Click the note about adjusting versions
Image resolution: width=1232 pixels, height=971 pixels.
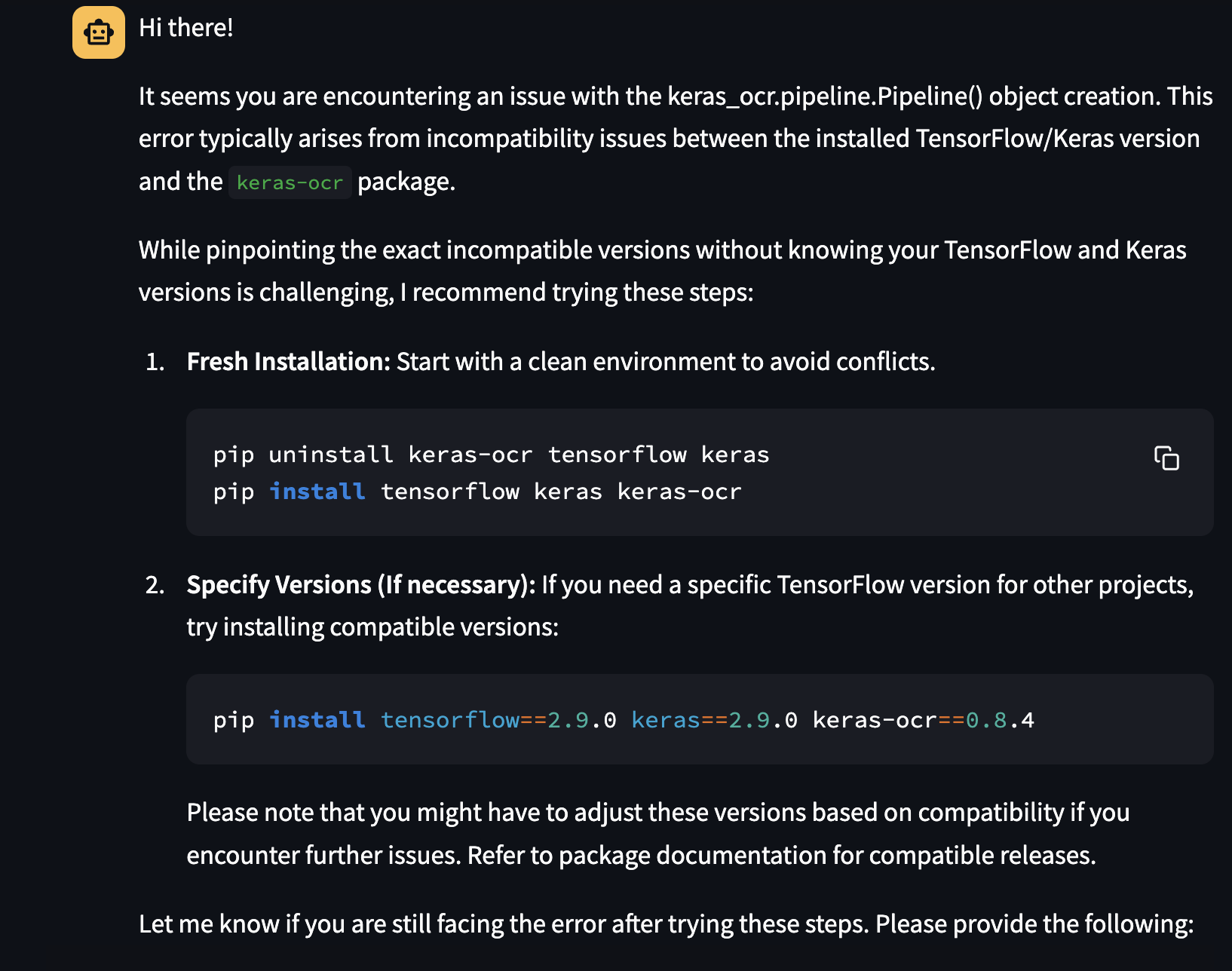pyautogui.click(x=656, y=833)
